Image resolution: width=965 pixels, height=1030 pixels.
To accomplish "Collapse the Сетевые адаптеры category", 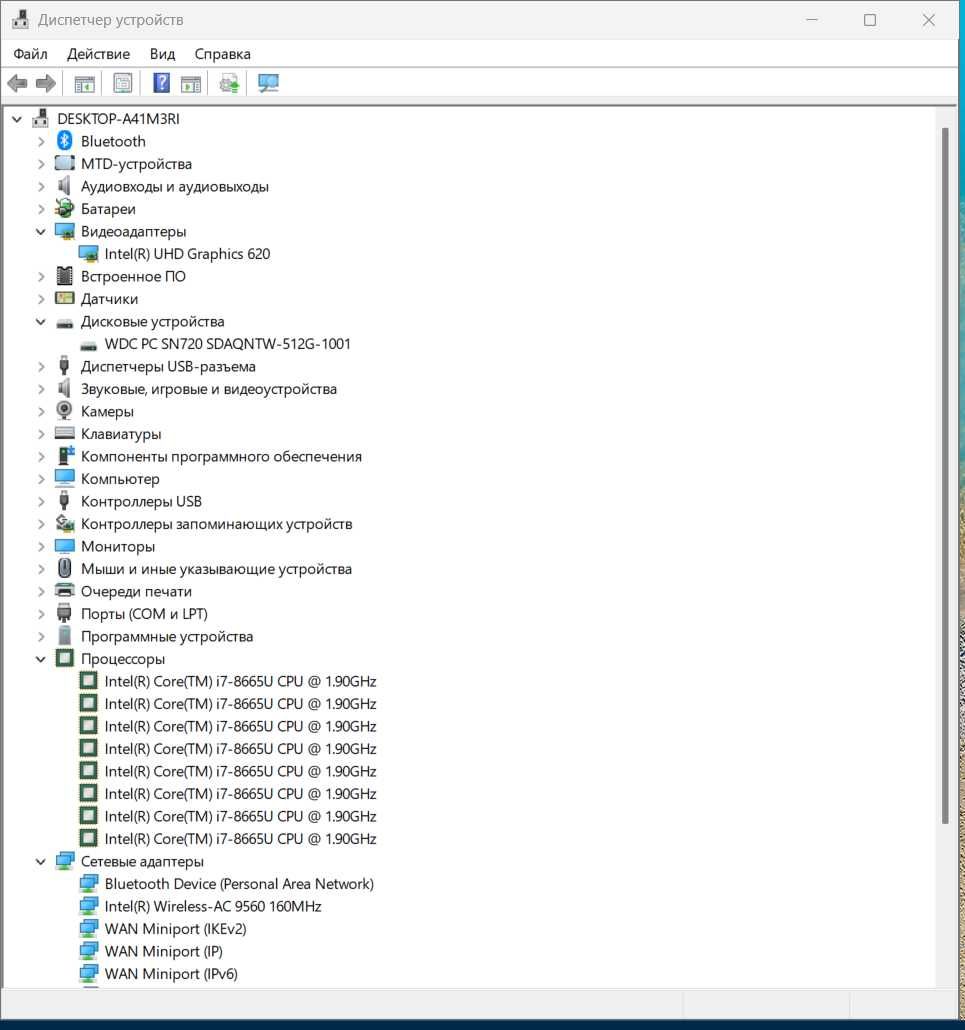I will click(41, 861).
